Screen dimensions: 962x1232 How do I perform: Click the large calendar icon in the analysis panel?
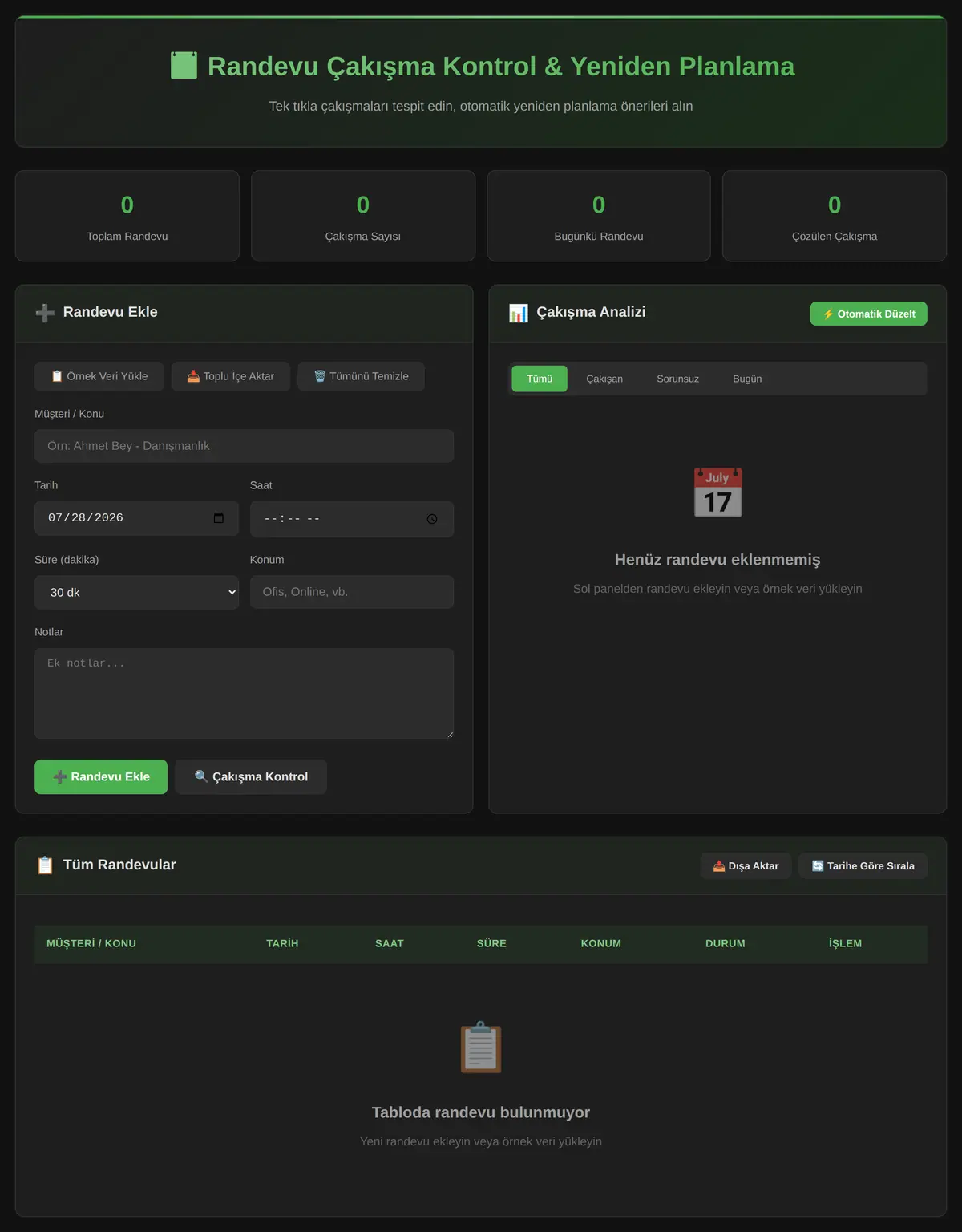(717, 492)
